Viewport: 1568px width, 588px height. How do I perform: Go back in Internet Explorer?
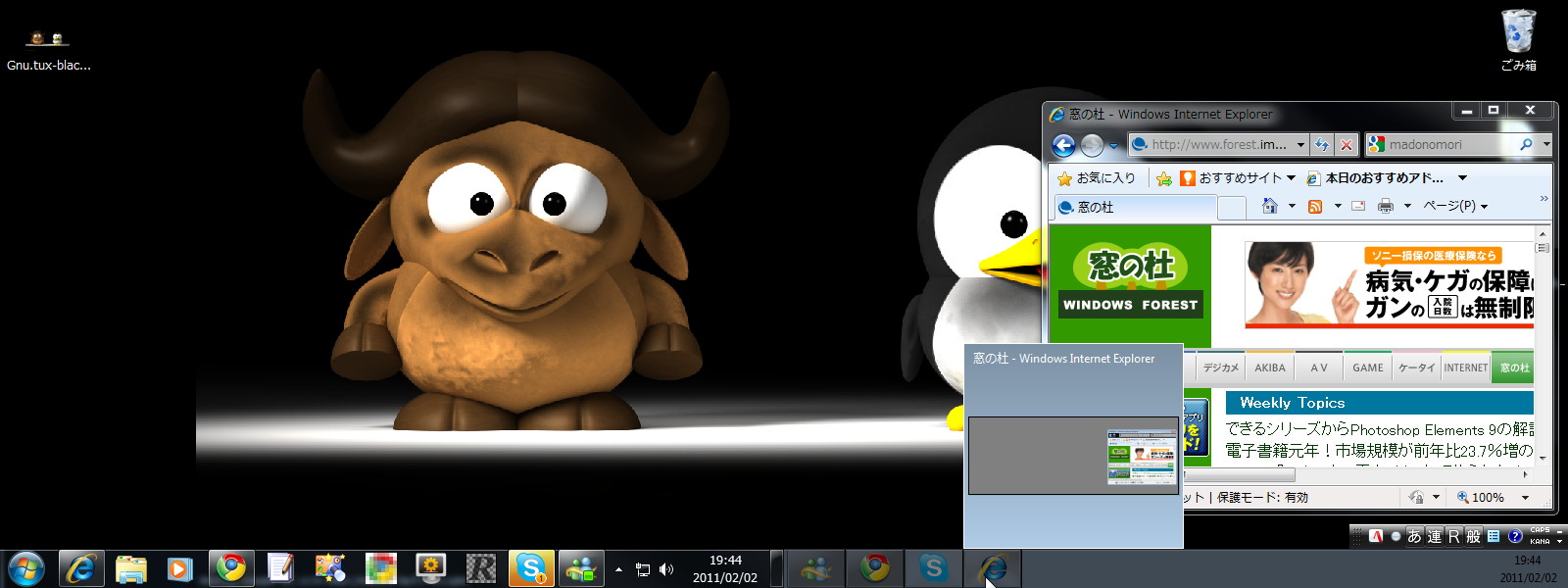1063,145
